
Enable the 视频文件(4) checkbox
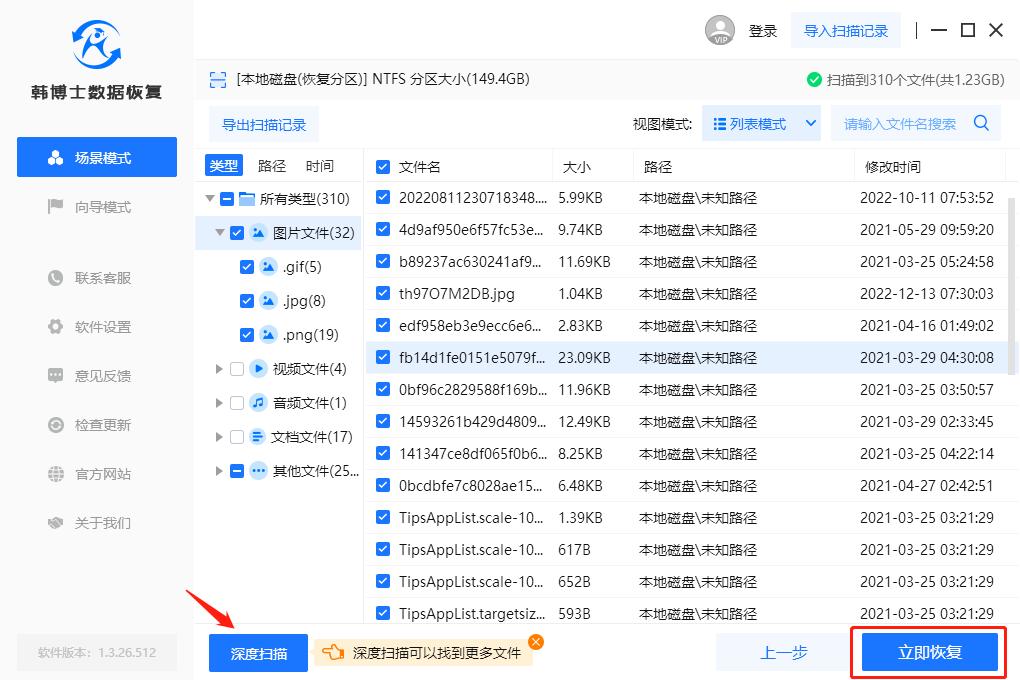pyautogui.click(x=237, y=366)
